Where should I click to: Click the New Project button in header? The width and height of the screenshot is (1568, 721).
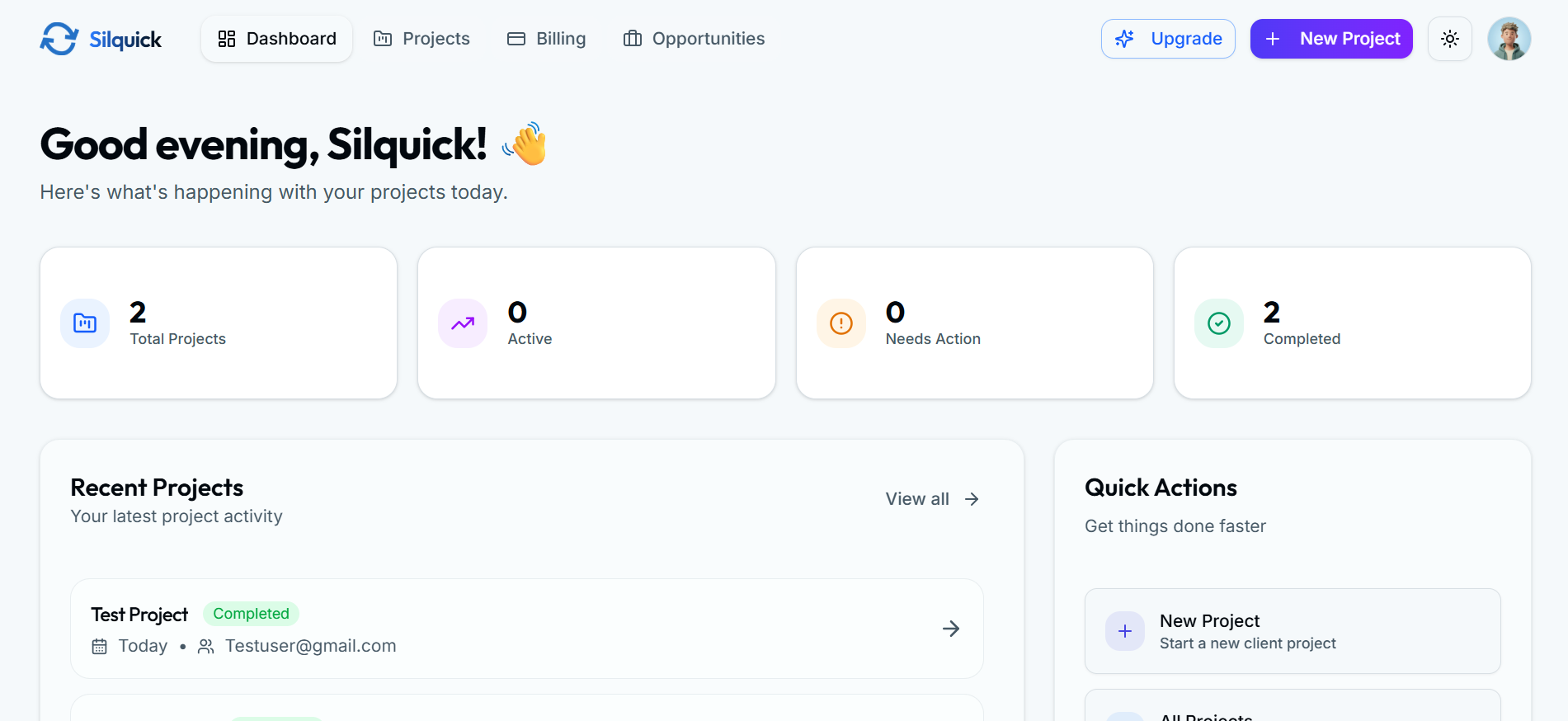pos(1330,38)
